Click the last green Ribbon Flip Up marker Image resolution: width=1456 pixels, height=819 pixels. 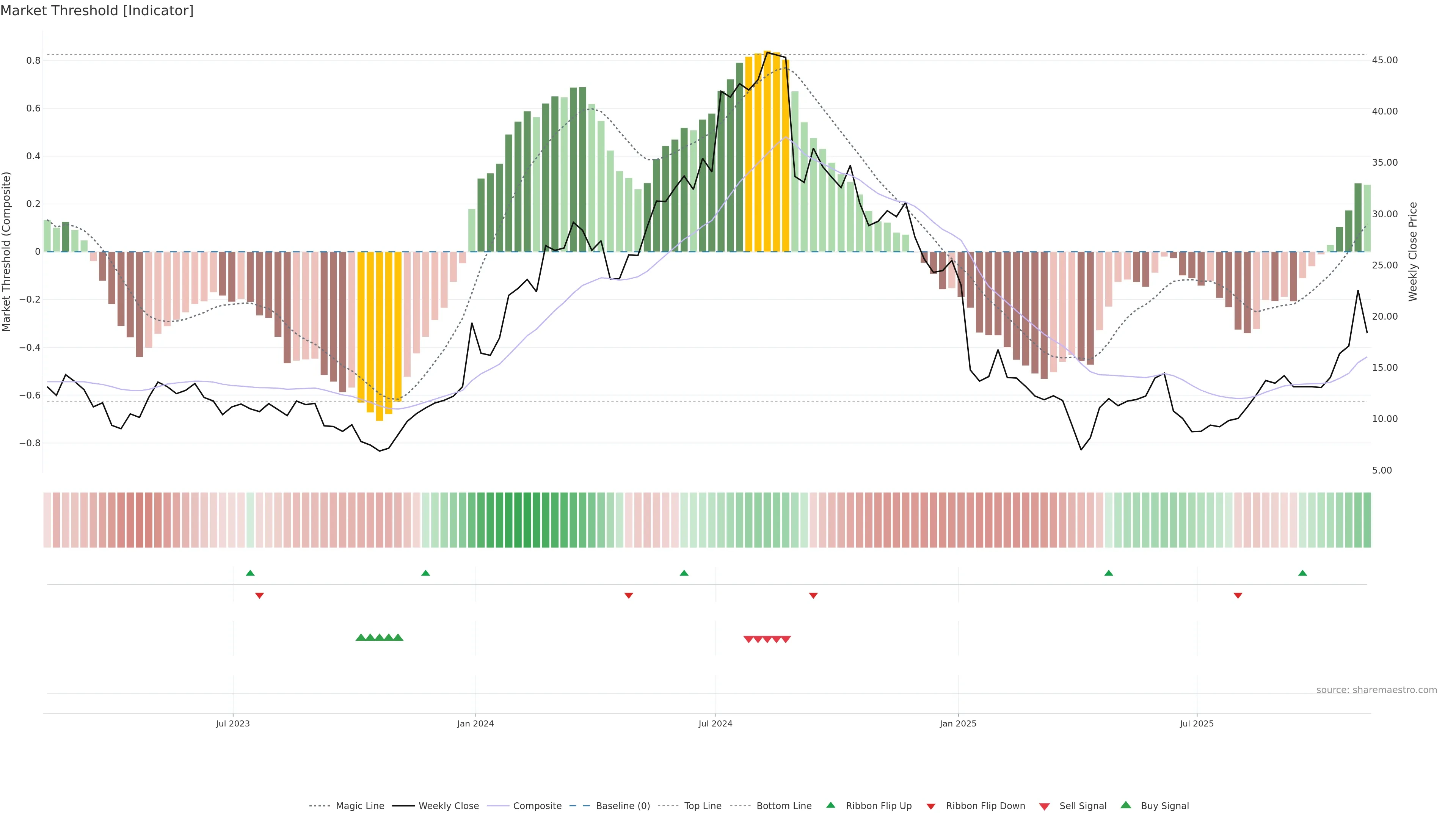[x=1303, y=573]
